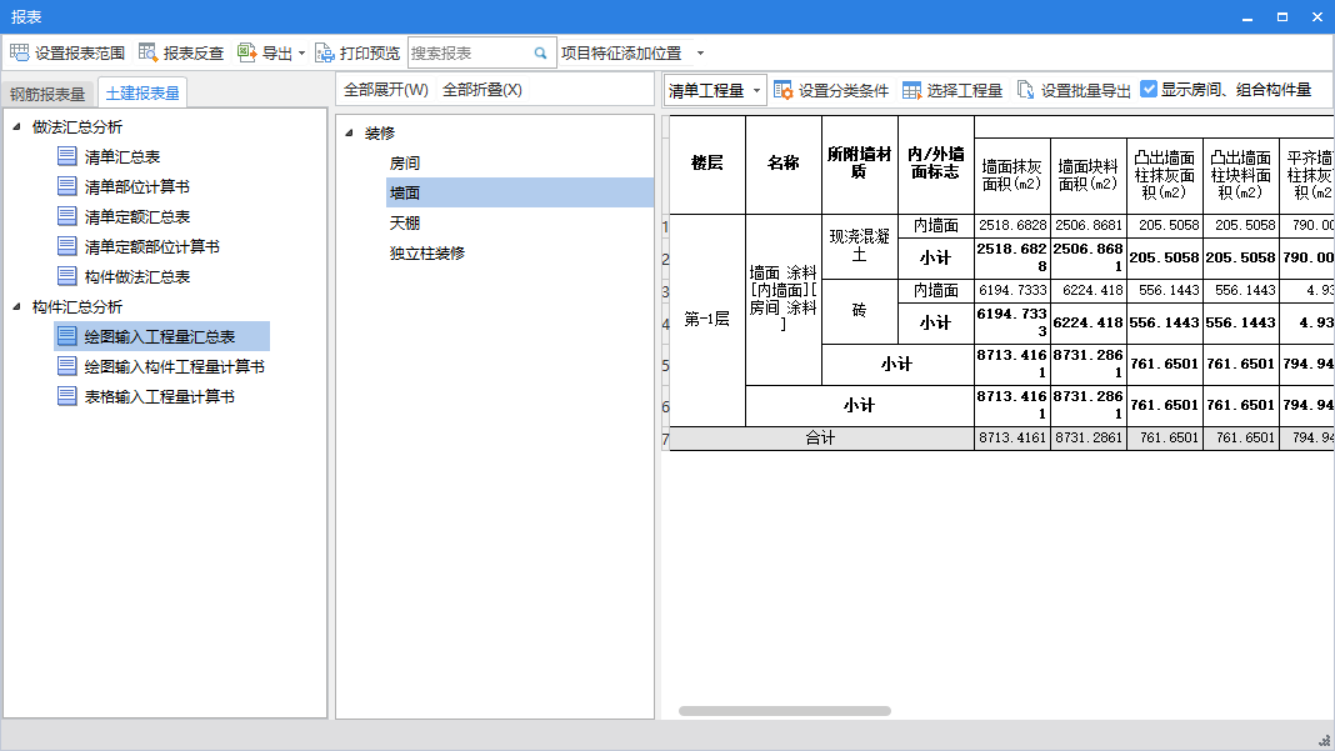Click the 现浇混凝土 material cell
1335x751 pixels.
click(859, 247)
